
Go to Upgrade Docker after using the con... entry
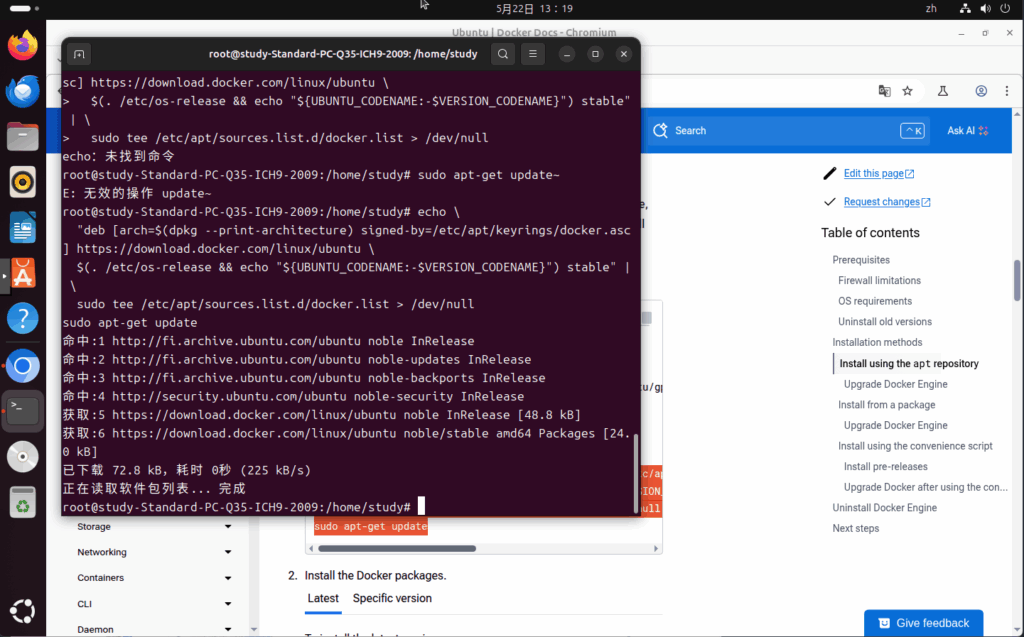(x=925, y=487)
